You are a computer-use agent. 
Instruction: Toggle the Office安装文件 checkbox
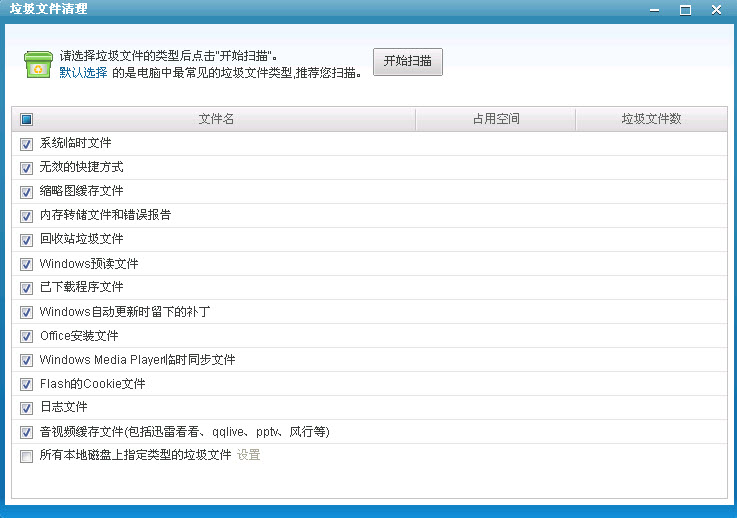tap(27, 336)
